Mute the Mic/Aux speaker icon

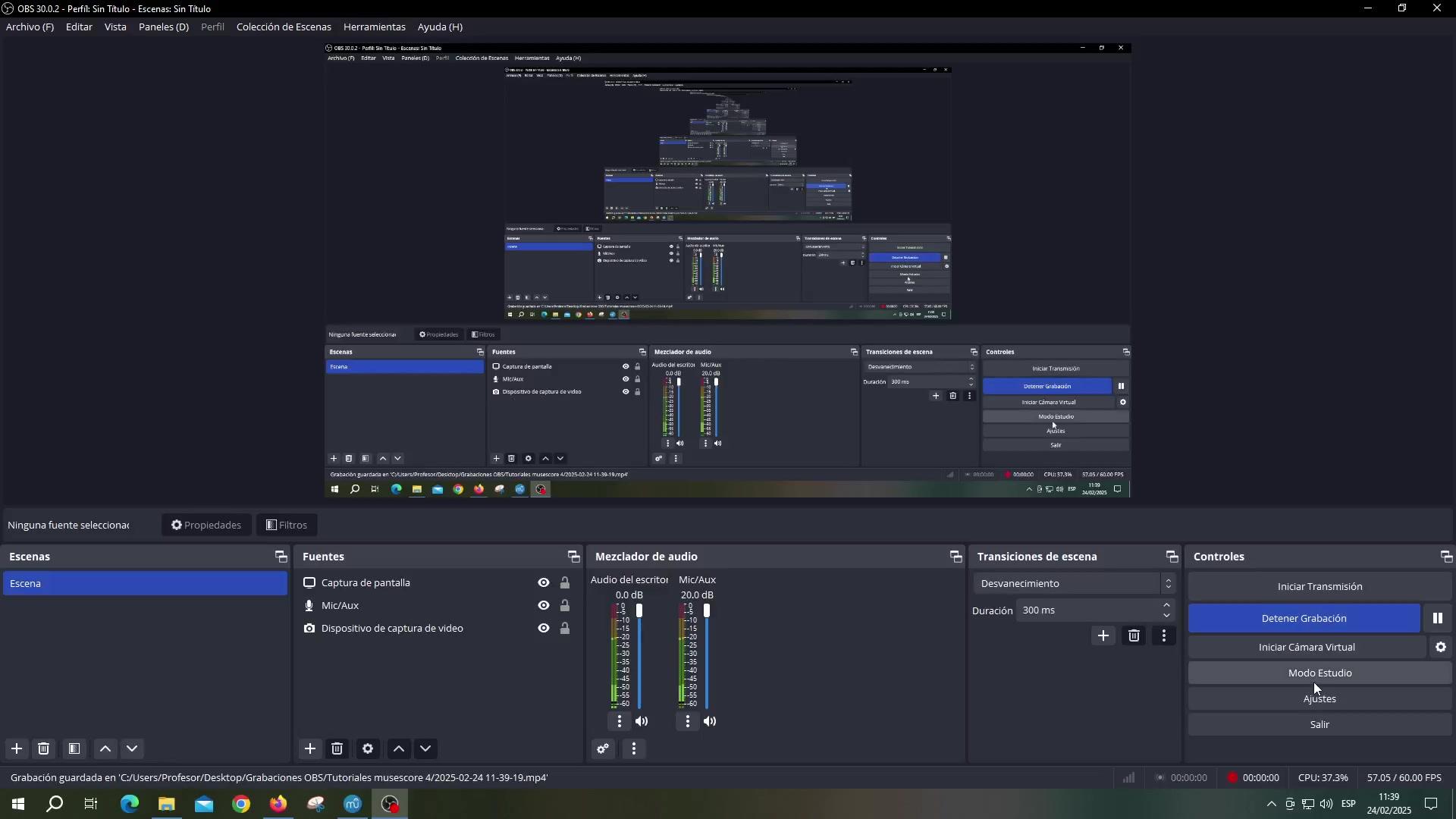click(x=710, y=722)
